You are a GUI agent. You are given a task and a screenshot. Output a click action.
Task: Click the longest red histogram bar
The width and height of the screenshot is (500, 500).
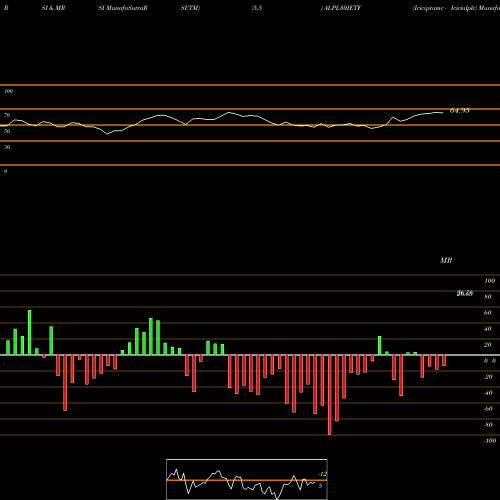[330, 395]
